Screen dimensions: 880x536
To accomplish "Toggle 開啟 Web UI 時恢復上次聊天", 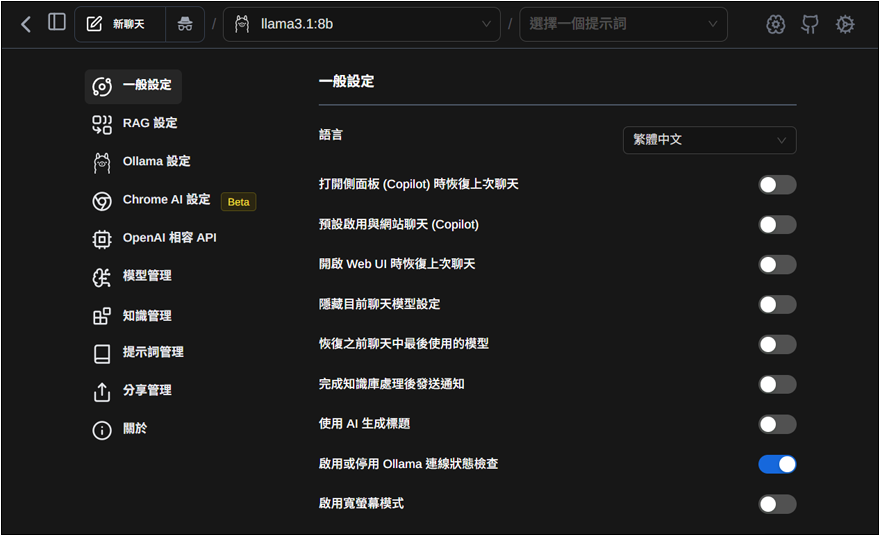I will pyautogui.click(x=777, y=264).
